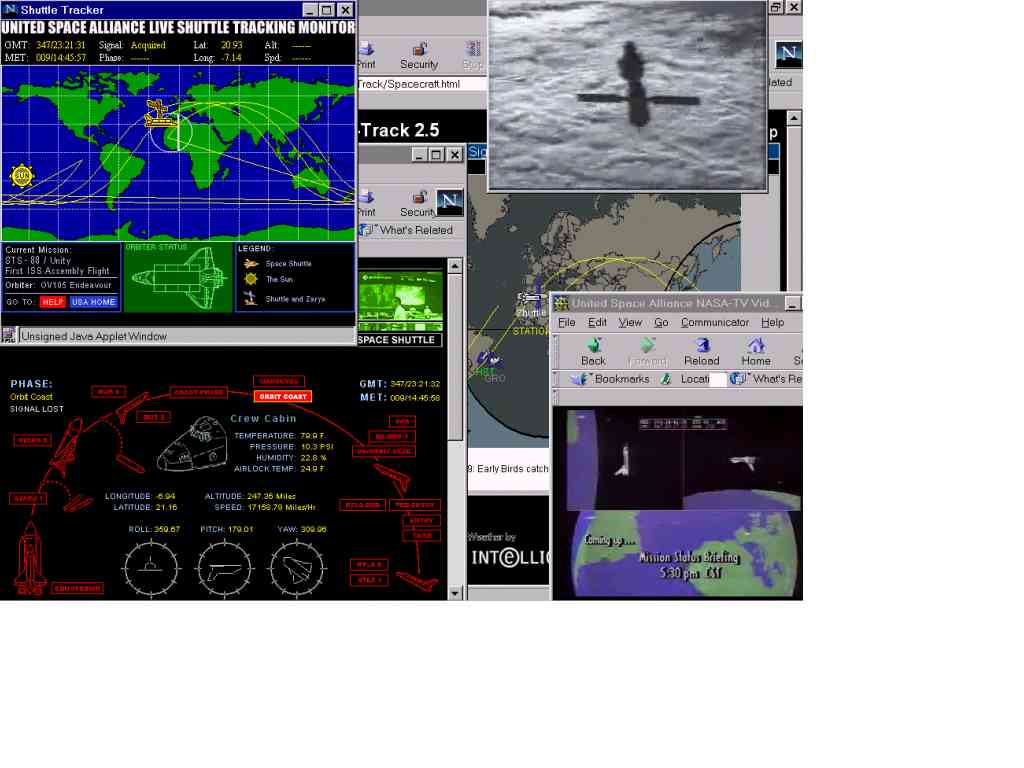1024x768 pixels.
Task: Click the Crew Cabin wireframe drawing
Action: [x=193, y=445]
